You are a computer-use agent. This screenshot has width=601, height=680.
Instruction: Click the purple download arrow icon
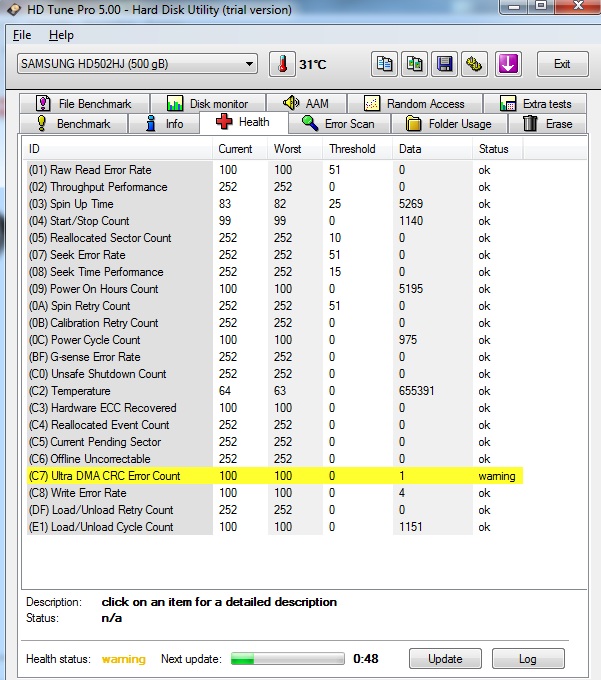point(508,64)
